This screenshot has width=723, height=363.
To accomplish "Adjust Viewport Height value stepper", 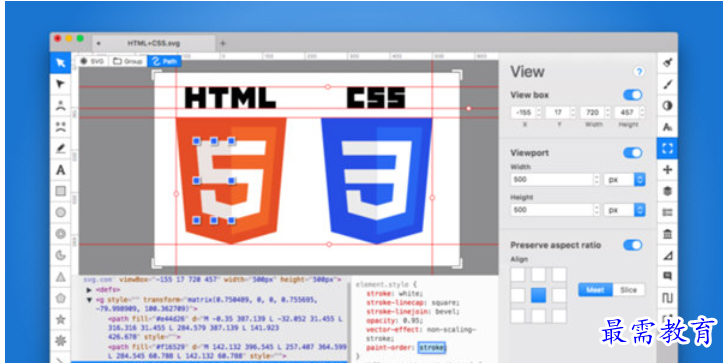I will tap(597, 210).
